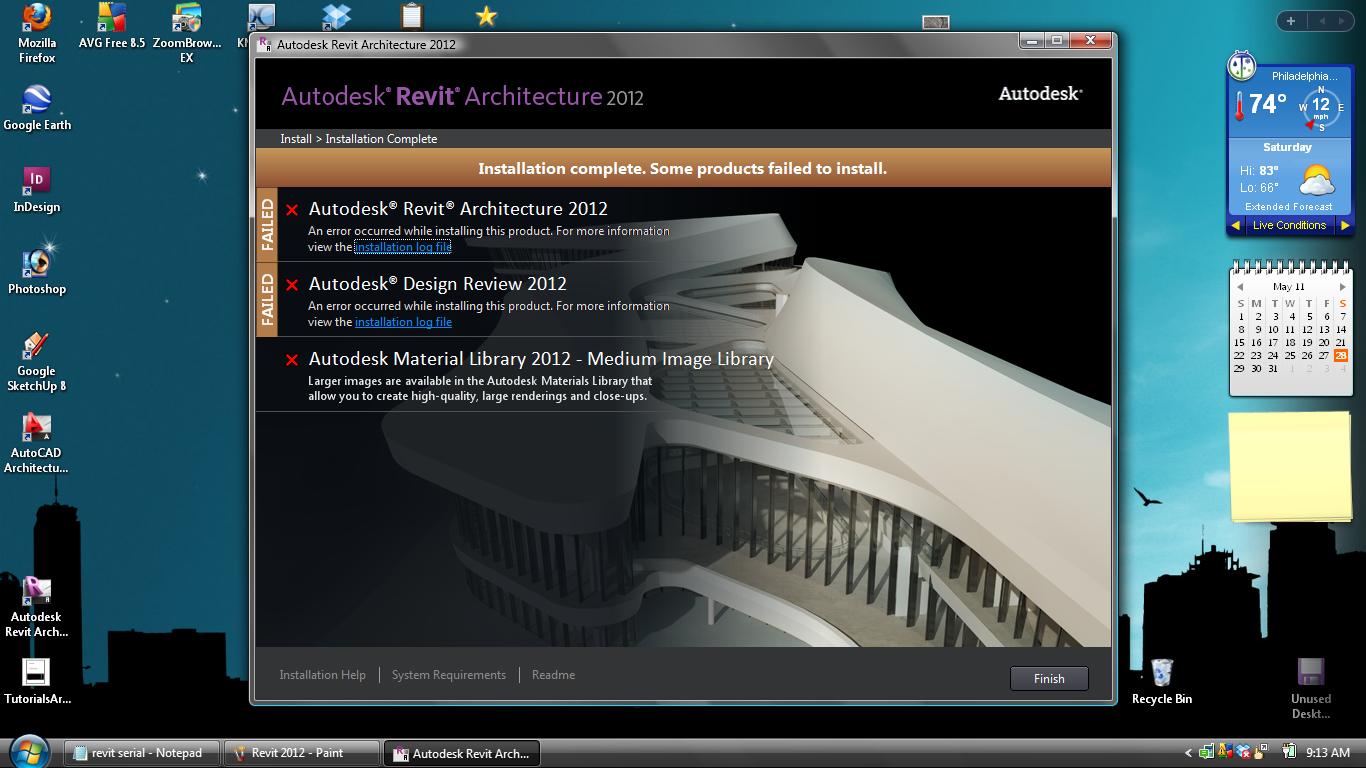The image size is (1366, 768).
Task: Open Dropbox tray icon with red X
Action: pyautogui.click(x=1243, y=752)
